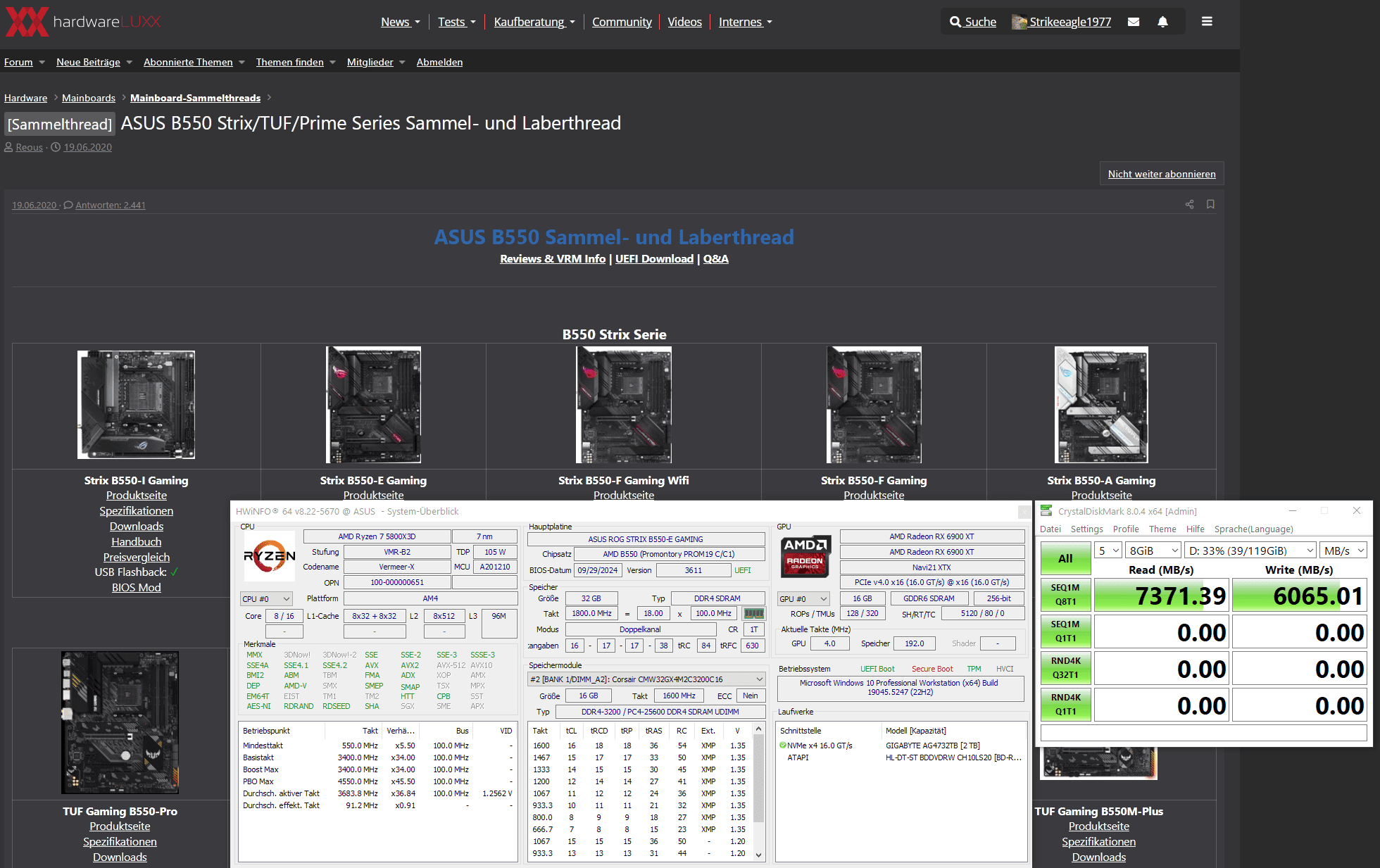Open the Sprache(Language) menu
Screen dimensions: 1380x868
(x=1253, y=529)
